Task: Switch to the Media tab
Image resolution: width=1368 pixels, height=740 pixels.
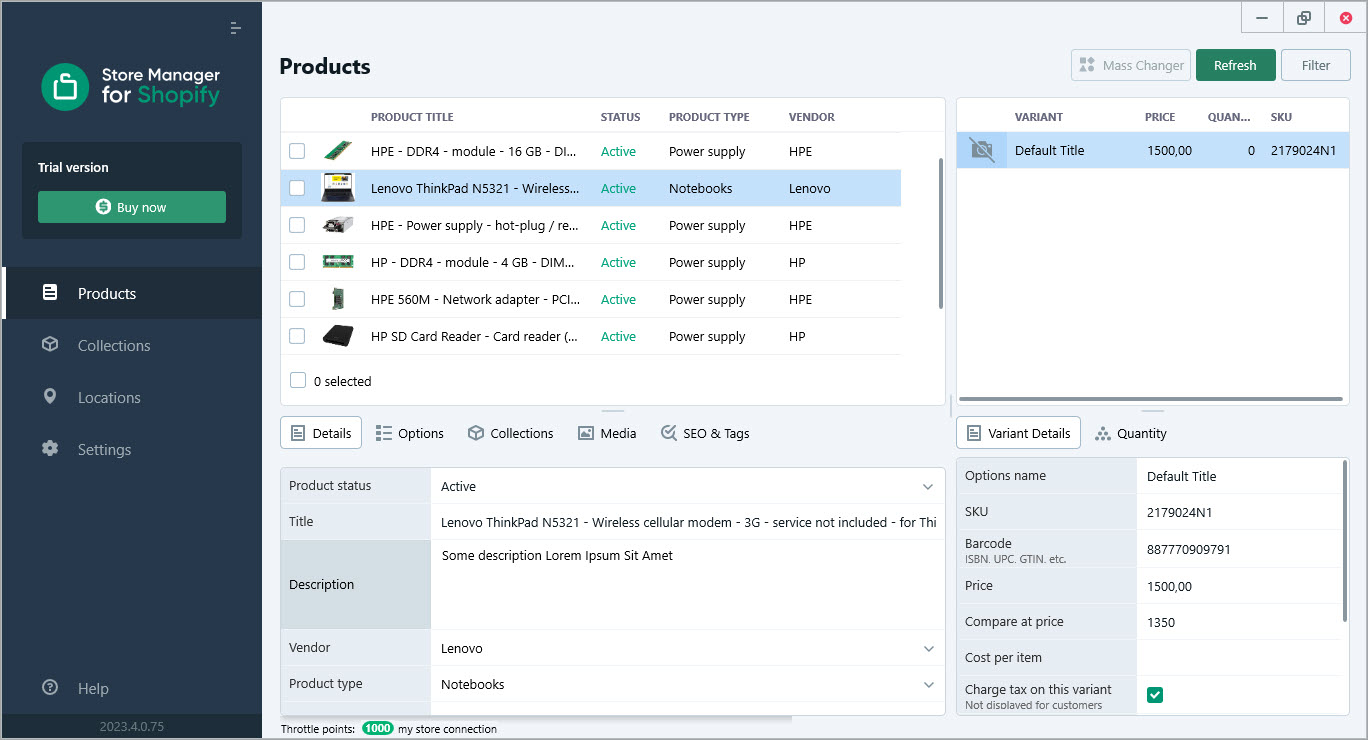Action: [x=607, y=433]
